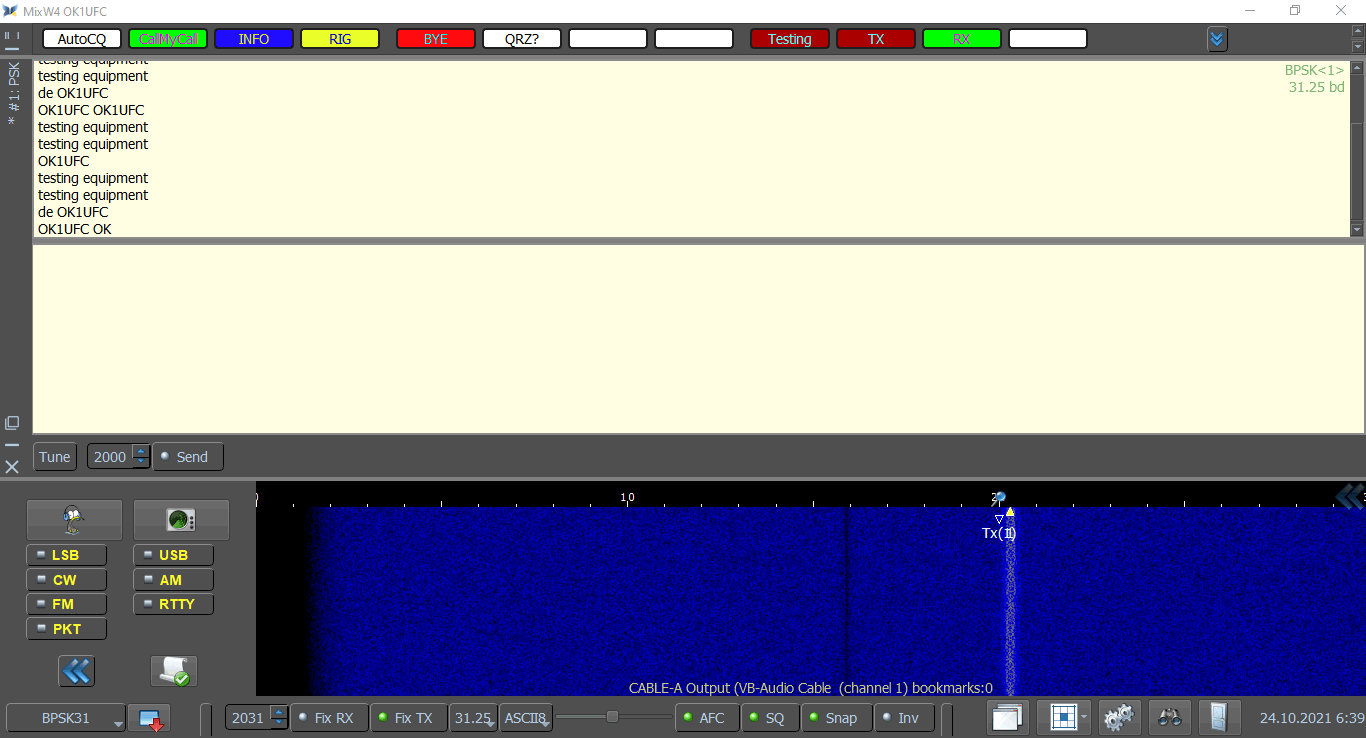Click the green radar receiver icon
This screenshot has height=738, width=1366.
(181, 519)
